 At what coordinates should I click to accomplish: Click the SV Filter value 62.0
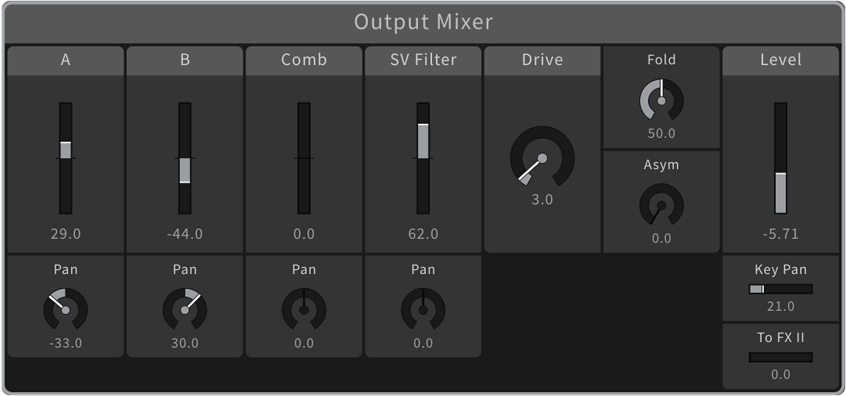tap(423, 234)
